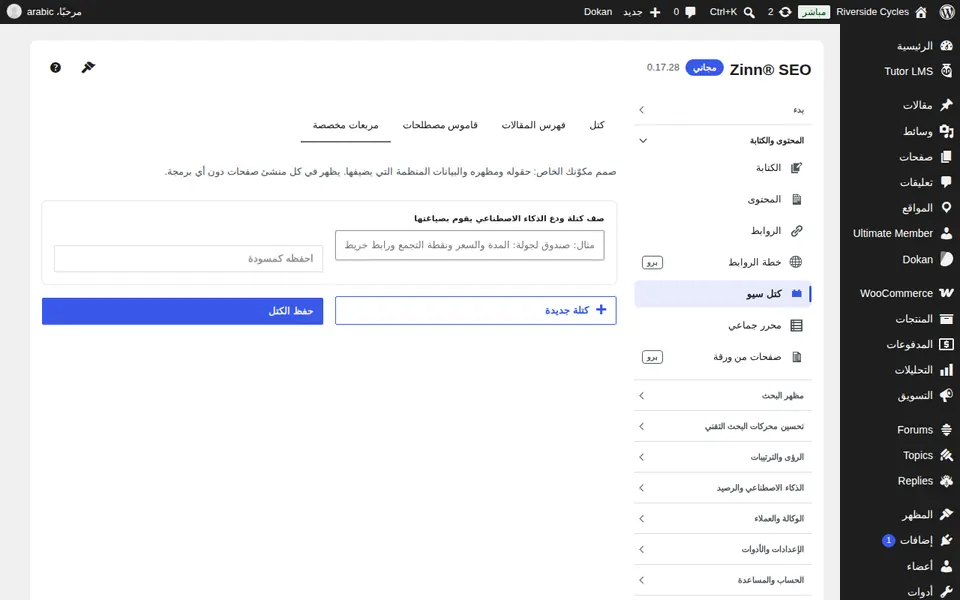This screenshot has height=600, width=960.
Task: Switch to the قاموس مصطلحات tab
Action: pyautogui.click(x=440, y=125)
